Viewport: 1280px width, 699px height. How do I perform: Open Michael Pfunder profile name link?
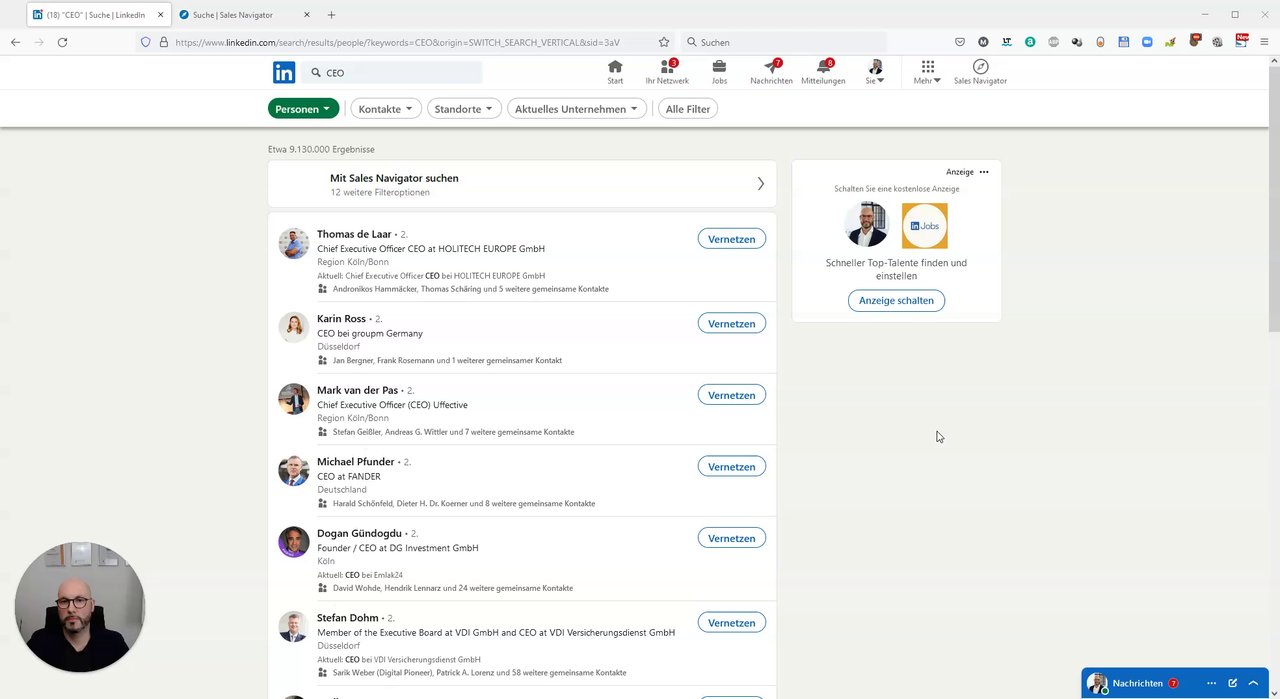(x=356, y=462)
